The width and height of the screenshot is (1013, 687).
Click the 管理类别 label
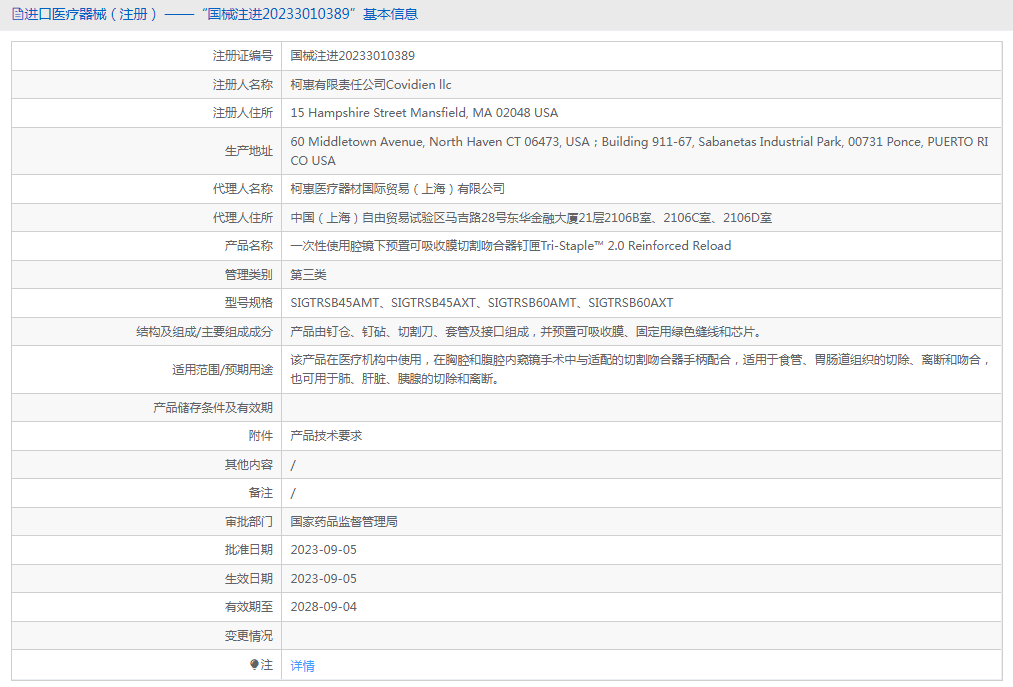coord(249,275)
